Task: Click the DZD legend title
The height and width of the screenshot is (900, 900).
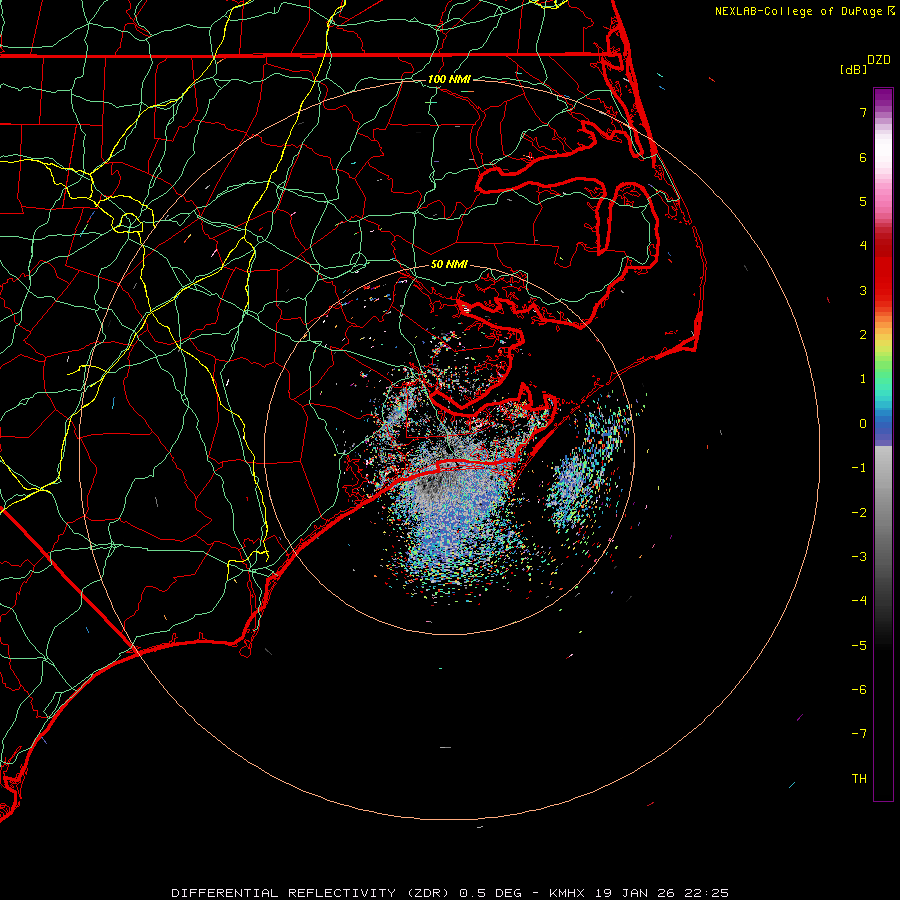Action: [x=878, y=60]
